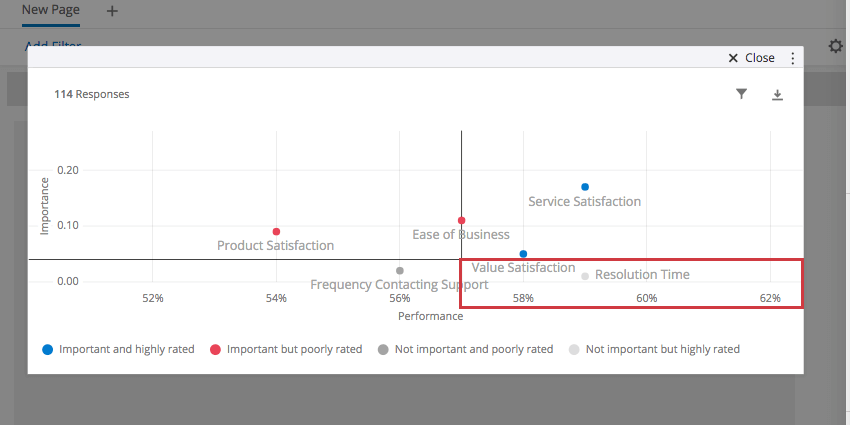Open the three-dot widget options menu
The image size is (850, 425).
(x=793, y=58)
